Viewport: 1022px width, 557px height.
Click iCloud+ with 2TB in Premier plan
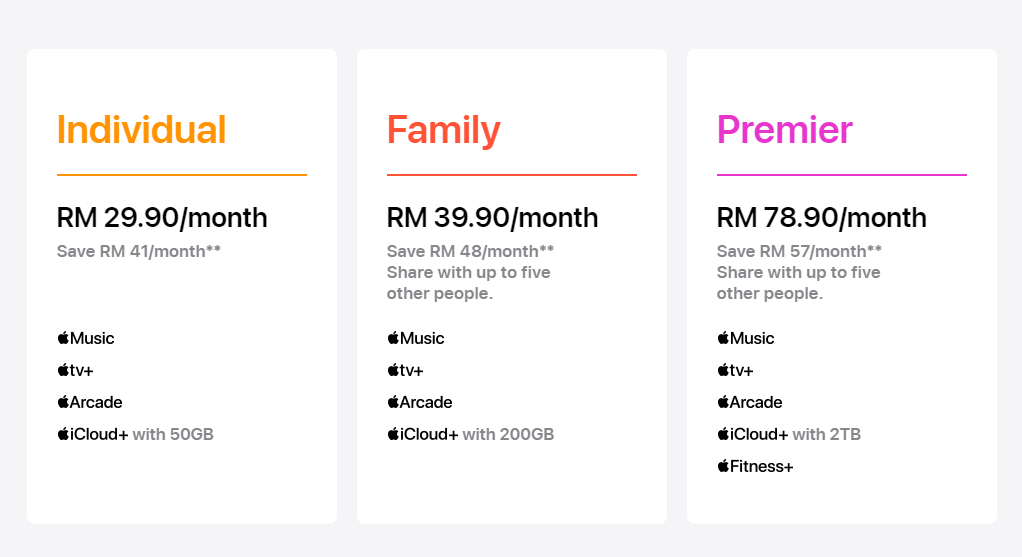click(789, 434)
